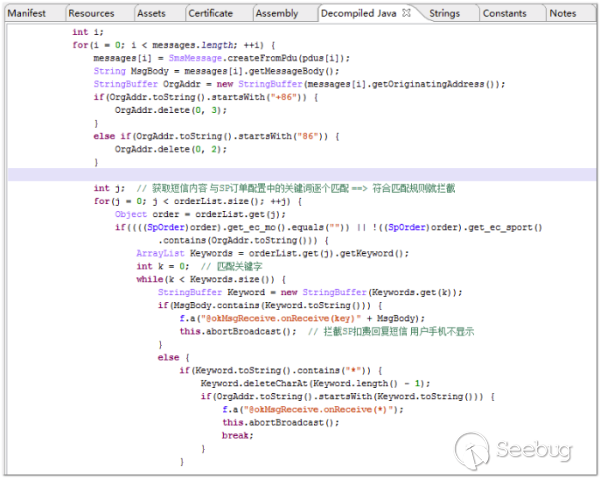The width and height of the screenshot is (600, 478).
Task: View the Notes tab
Action: click(x=563, y=13)
